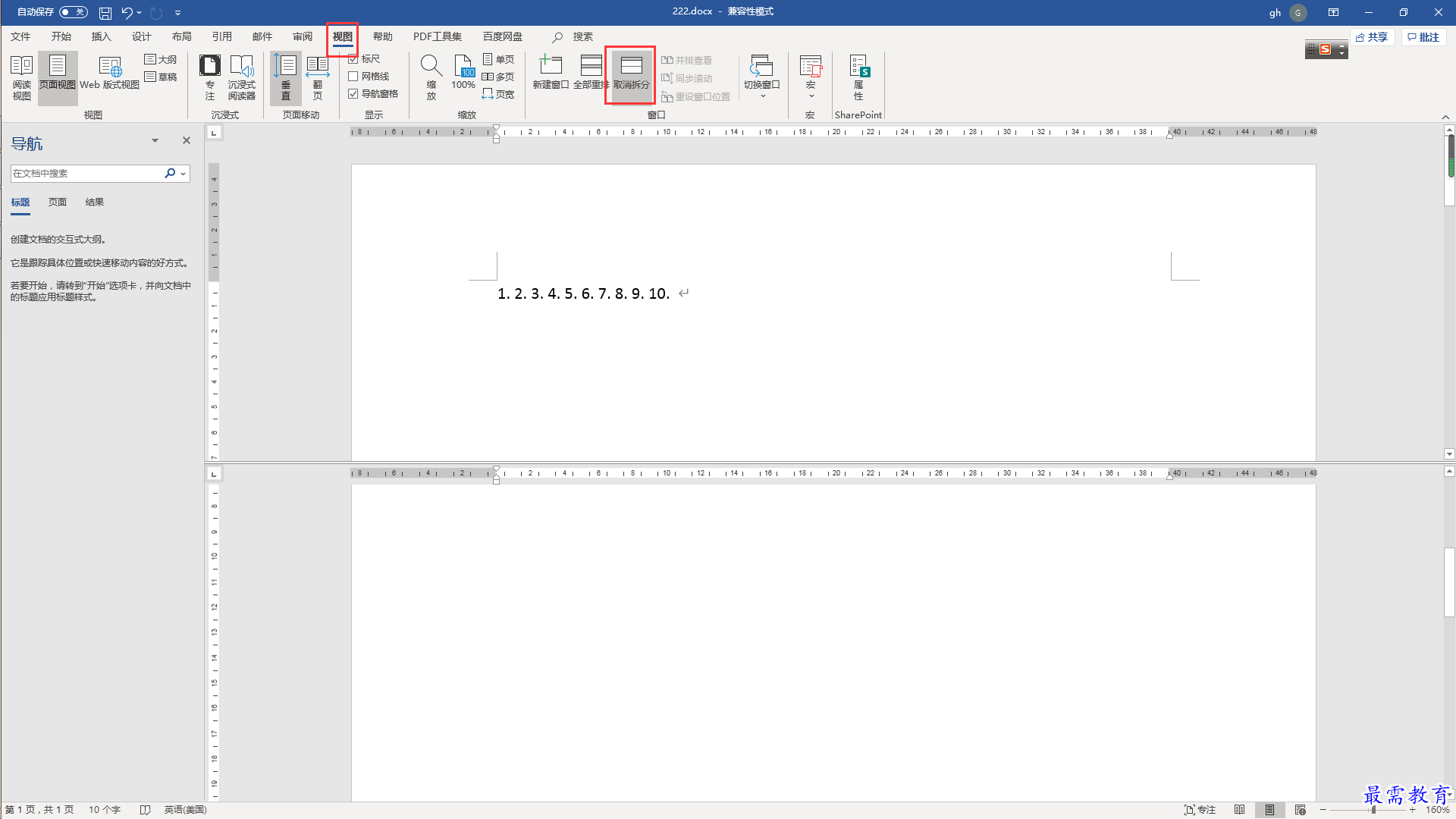Click language indicator 英语(美国)
Viewport: 1456px width, 819px height.
click(x=185, y=810)
